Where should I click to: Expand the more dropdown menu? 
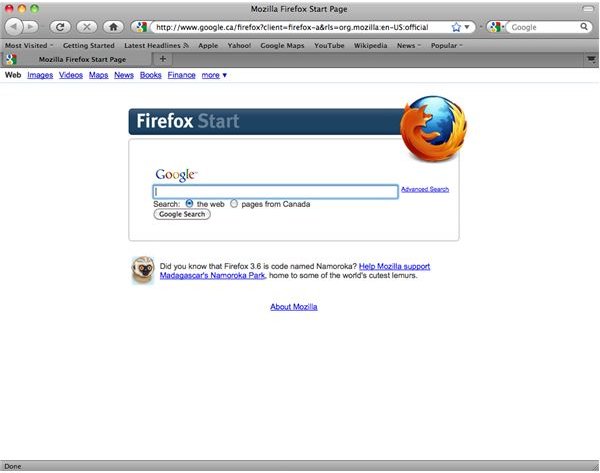[x=214, y=75]
